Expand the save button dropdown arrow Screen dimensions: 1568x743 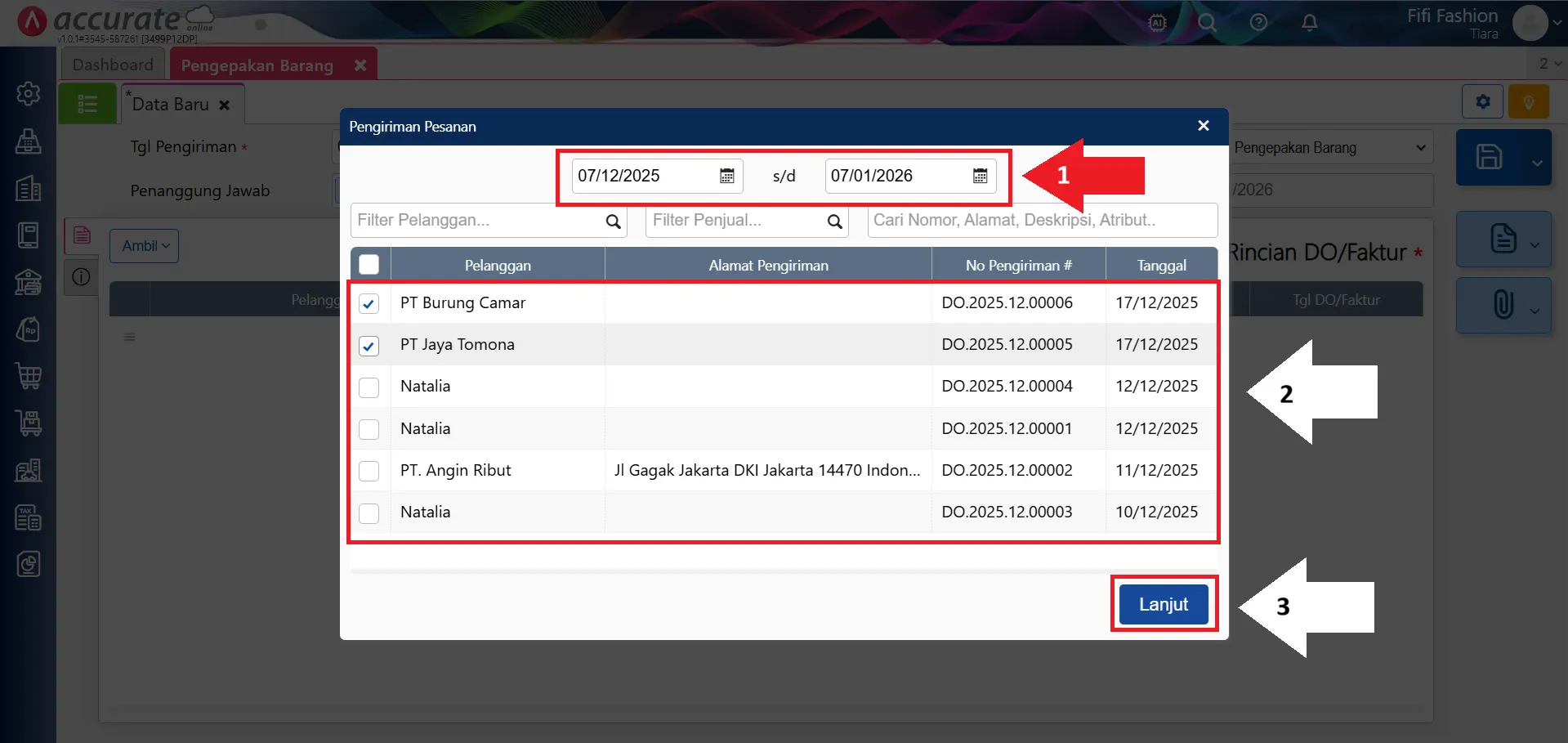tap(1536, 162)
